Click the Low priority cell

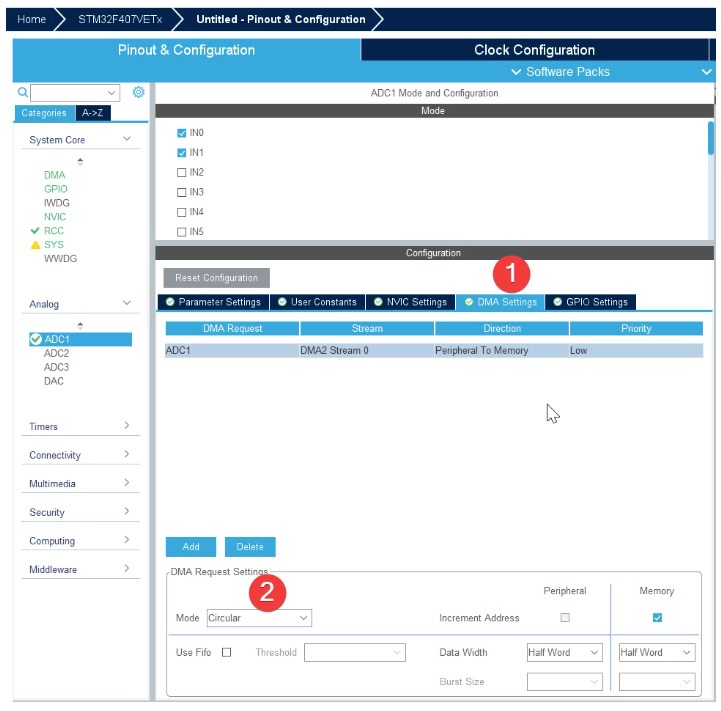tap(636, 350)
